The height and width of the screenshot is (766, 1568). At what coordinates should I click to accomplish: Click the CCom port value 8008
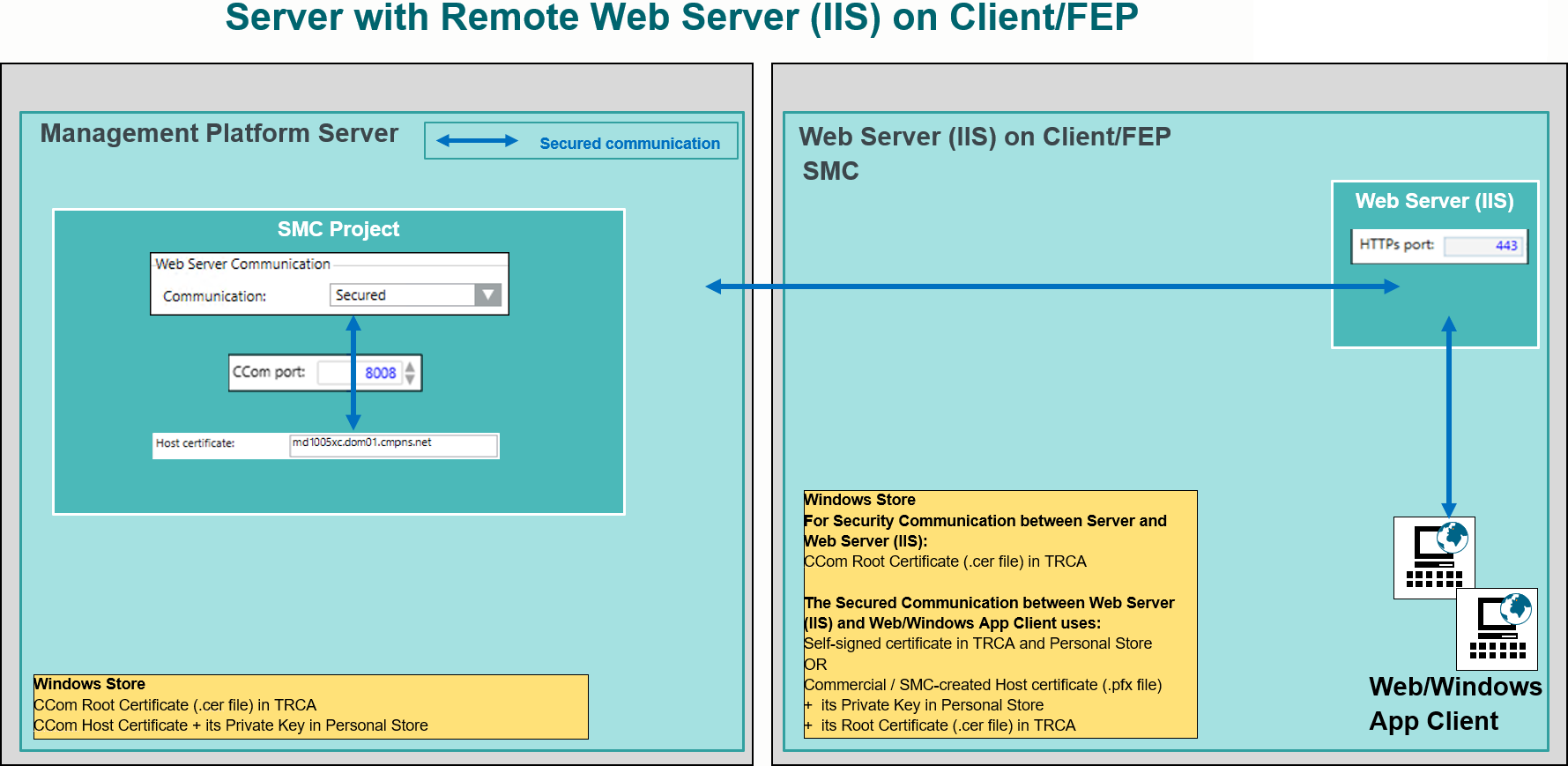tap(379, 373)
